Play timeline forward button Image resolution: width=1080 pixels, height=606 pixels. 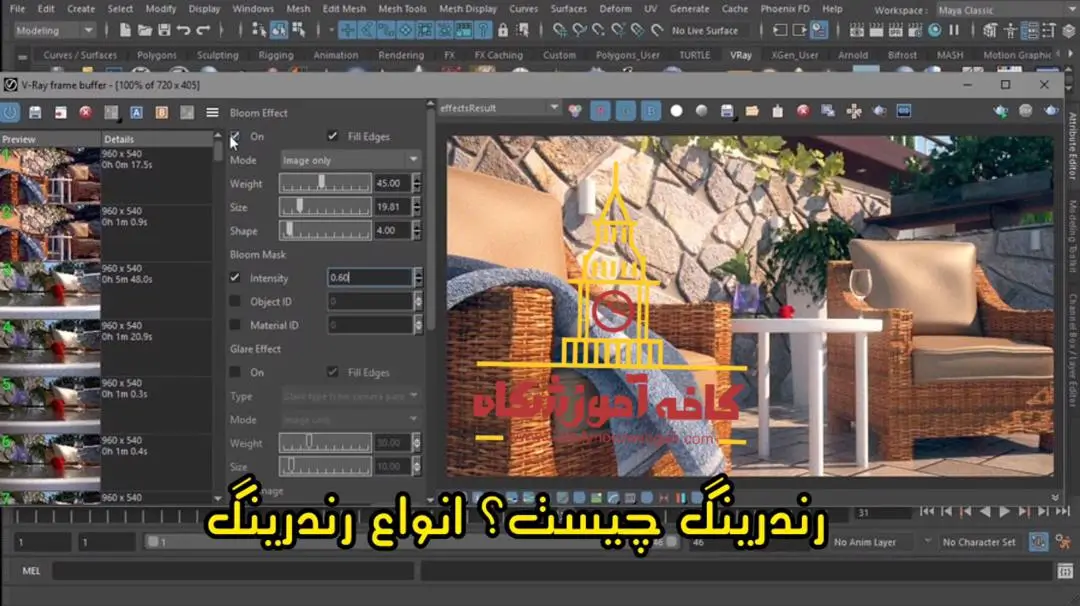pyautogui.click(x=1004, y=511)
